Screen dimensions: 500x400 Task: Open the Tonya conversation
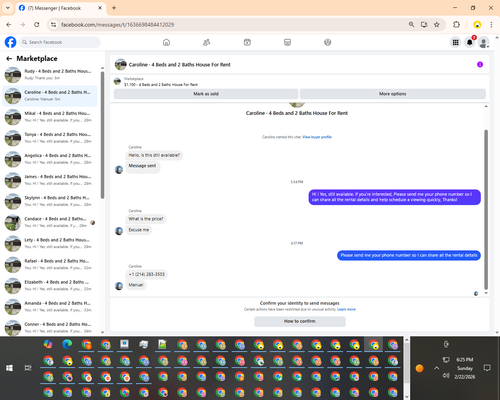[x=50, y=138]
